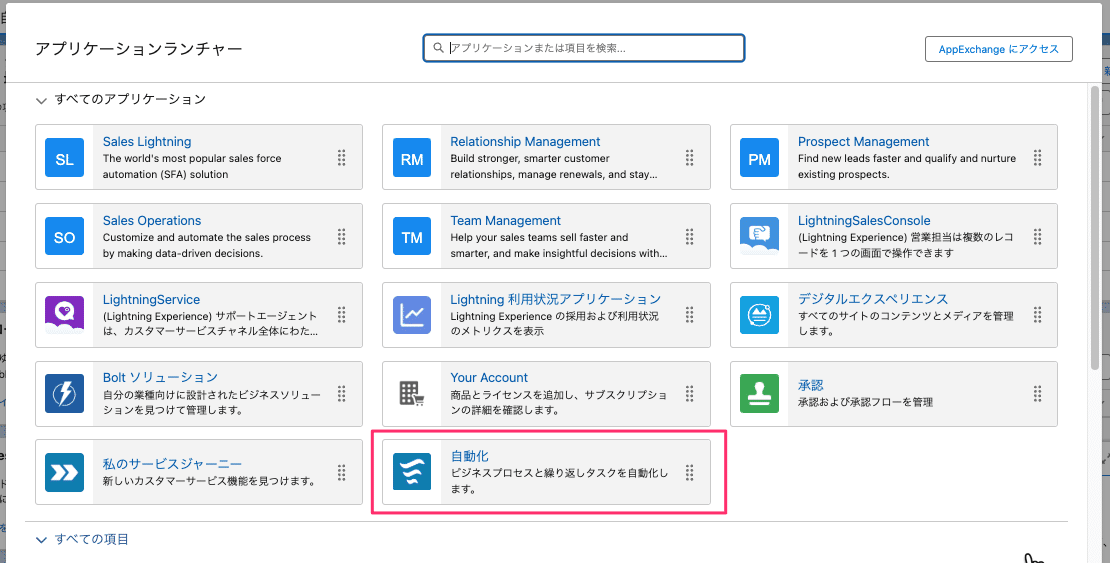Screen dimensions: 1110x563
Task: Open the Team Management link
Action: point(505,220)
